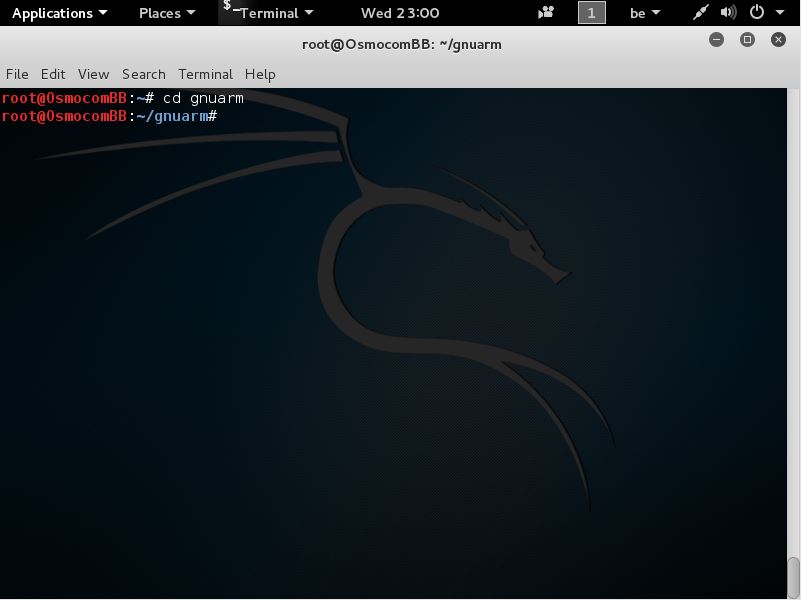Open the Search menu
The width and height of the screenshot is (801, 601).
pos(144,74)
